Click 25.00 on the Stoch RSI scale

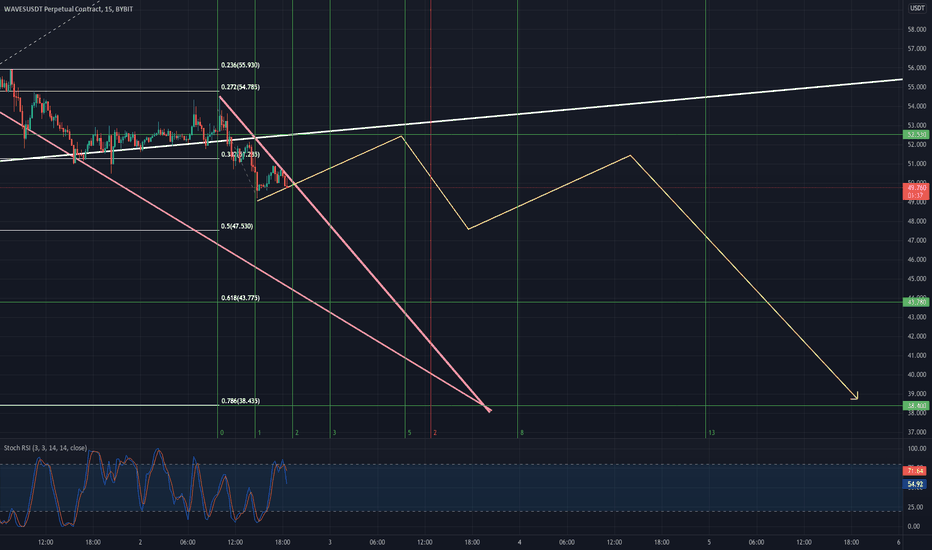coord(917,507)
